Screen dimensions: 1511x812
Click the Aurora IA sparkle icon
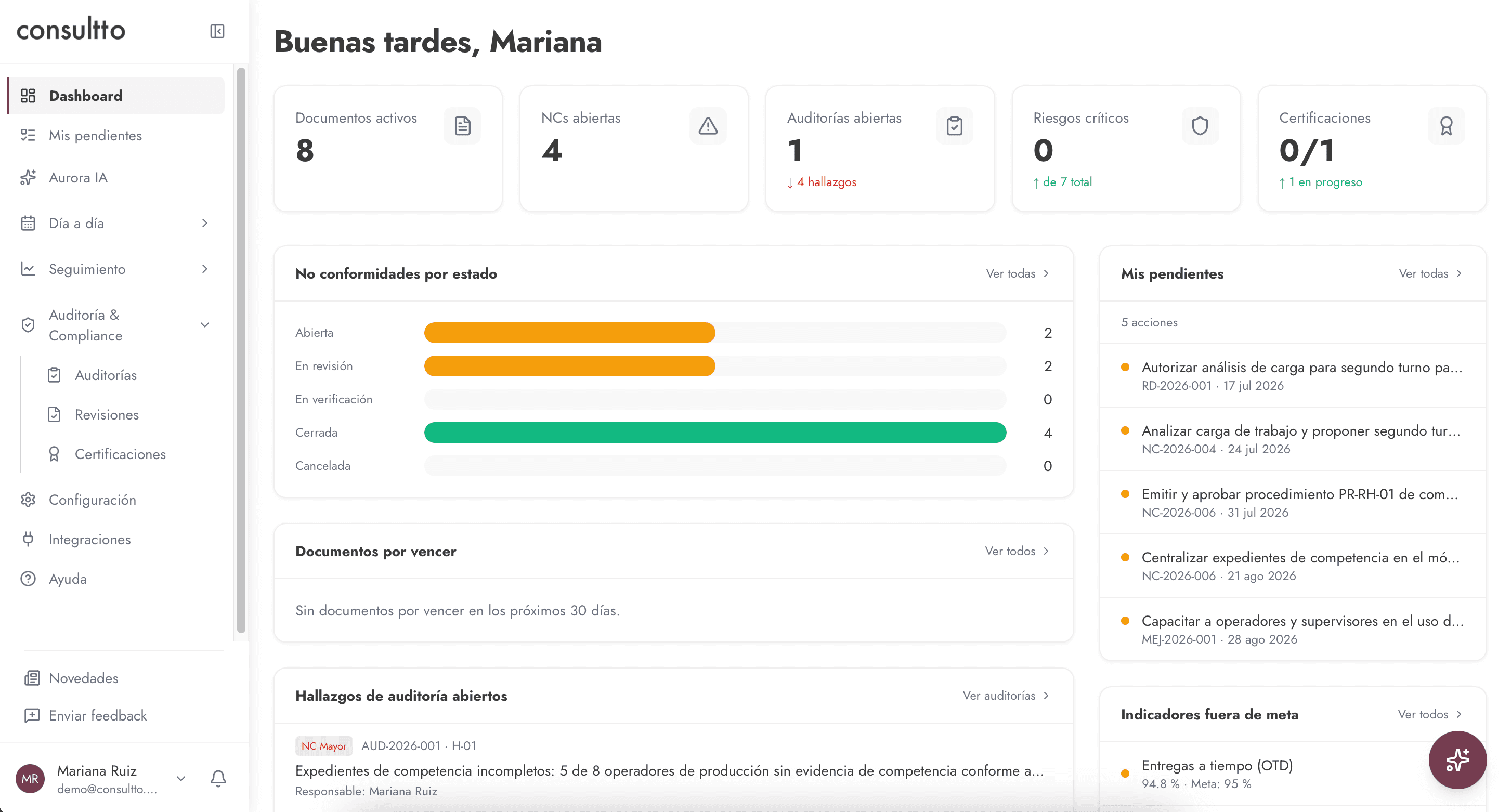(x=28, y=178)
